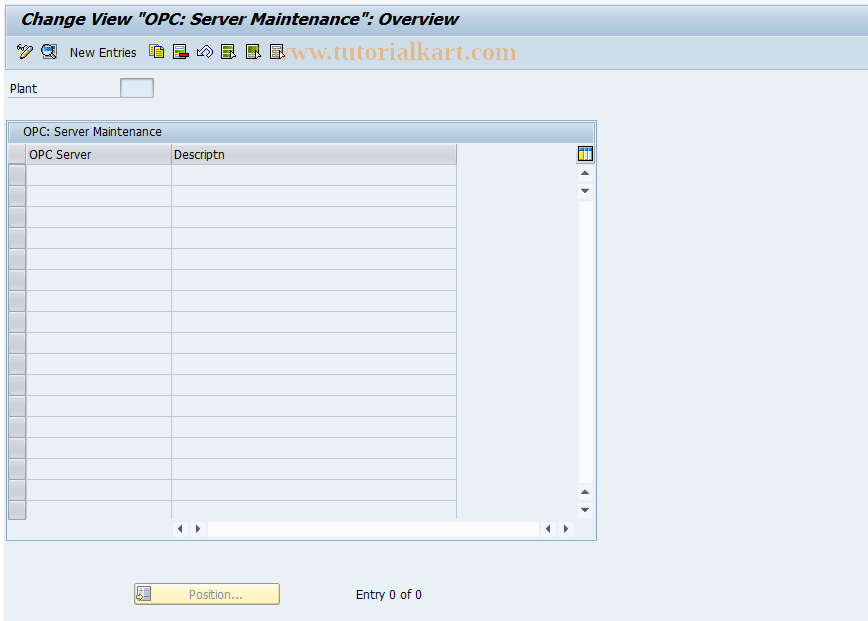This screenshot has height=621, width=868.
Task: Click the vertical scrollbar track
Action: point(585,341)
